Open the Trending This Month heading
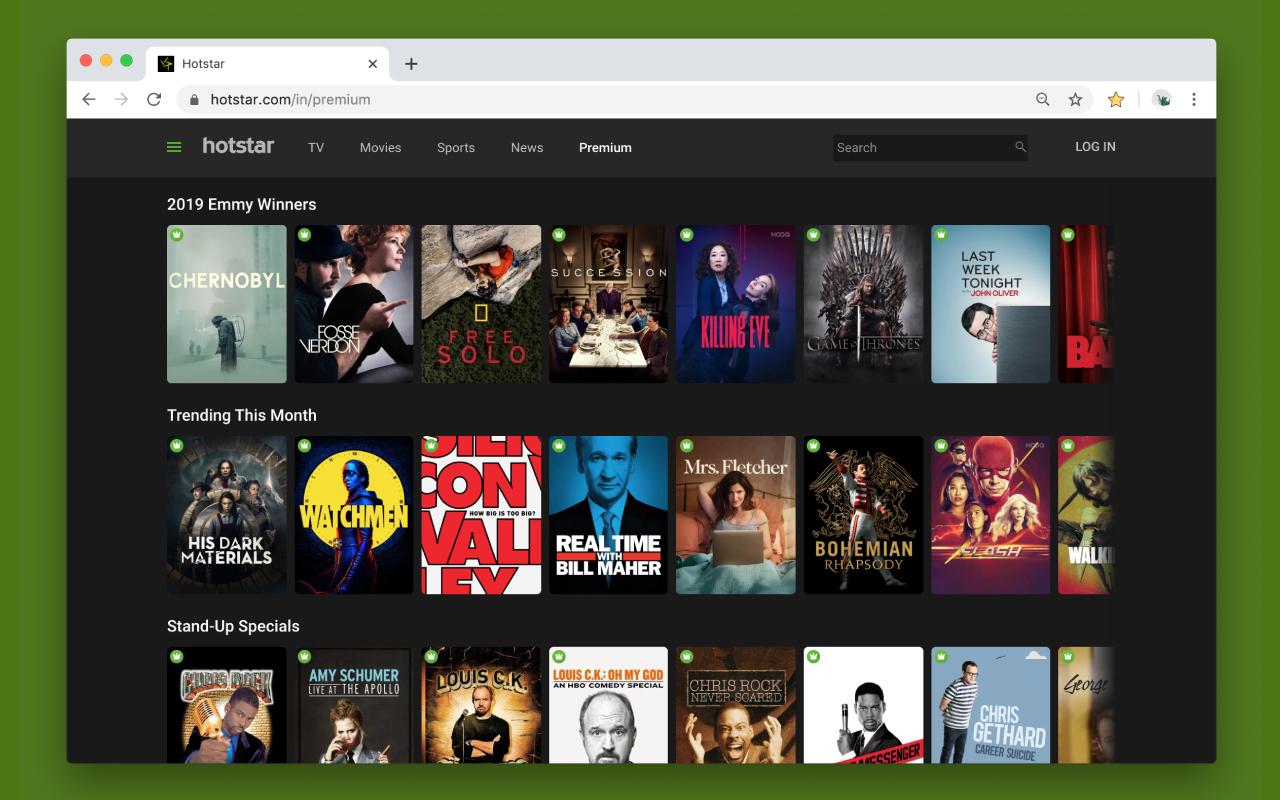Screen dimensions: 1280x800 pyautogui.click(x=241, y=415)
